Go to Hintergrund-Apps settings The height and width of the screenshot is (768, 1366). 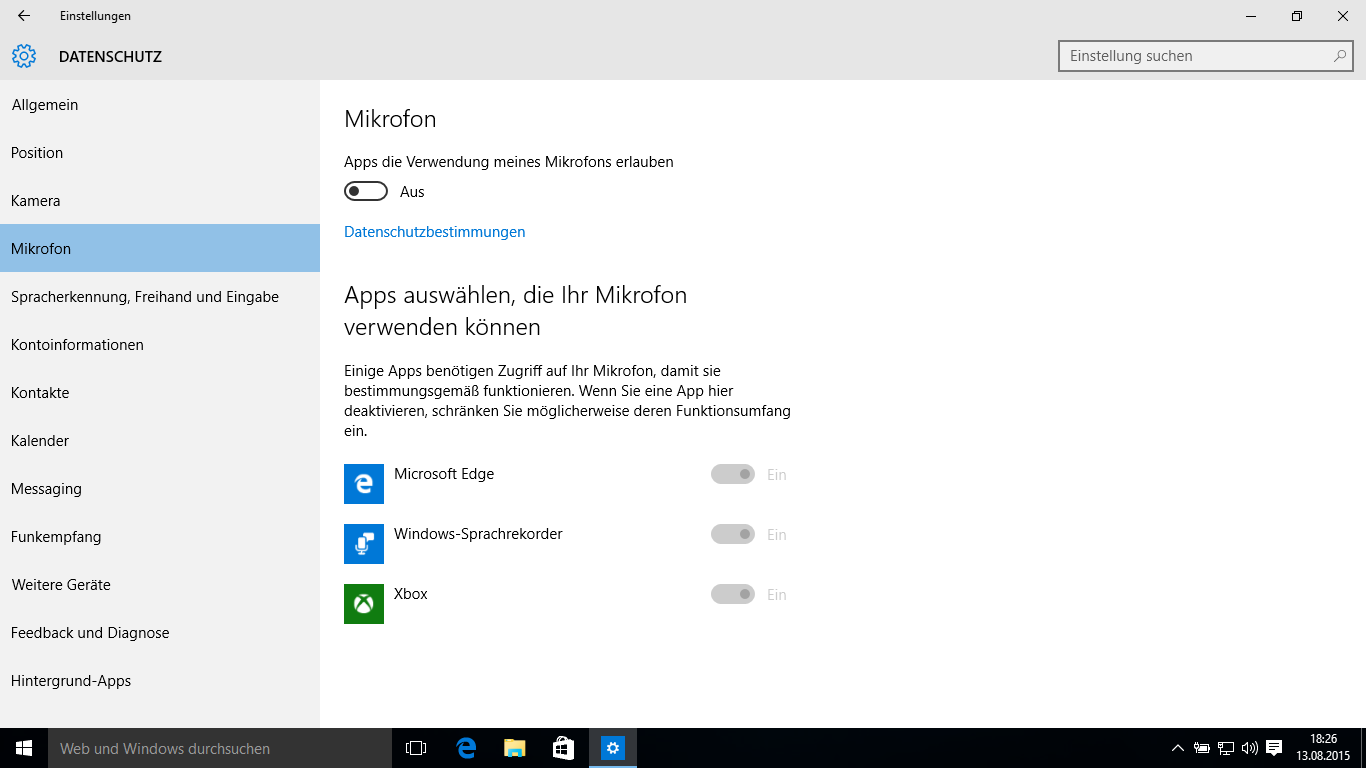point(71,681)
